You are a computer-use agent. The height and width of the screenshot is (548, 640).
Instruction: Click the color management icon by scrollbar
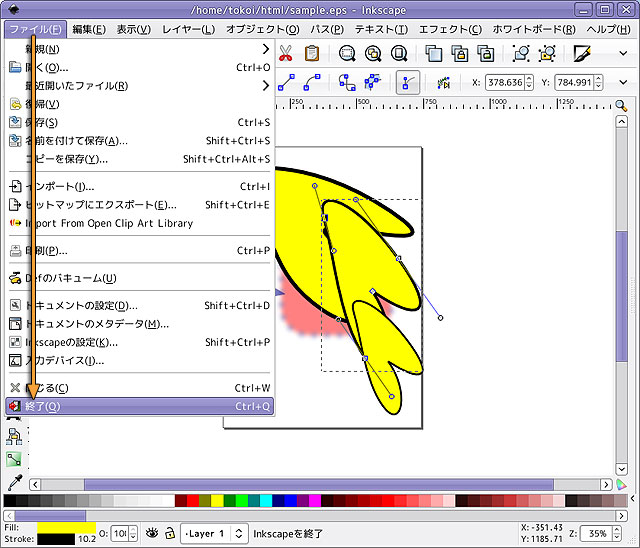(x=621, y=484)
